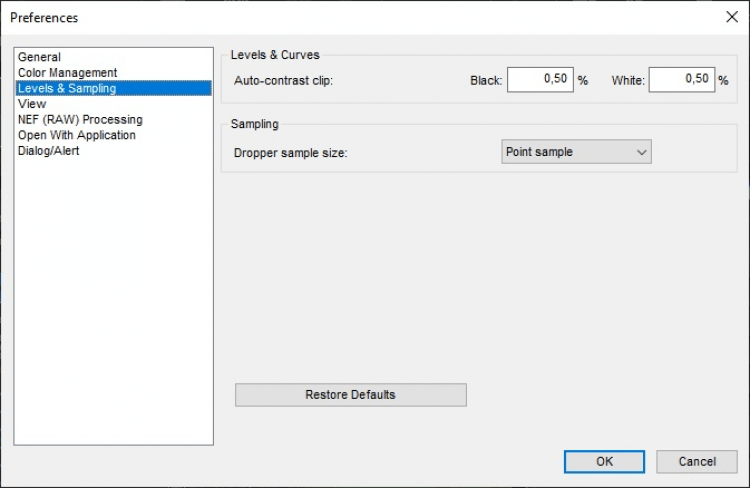Open the Color Management preferences
This screenshot has width=750, height=488.
[x=67, y=73]
